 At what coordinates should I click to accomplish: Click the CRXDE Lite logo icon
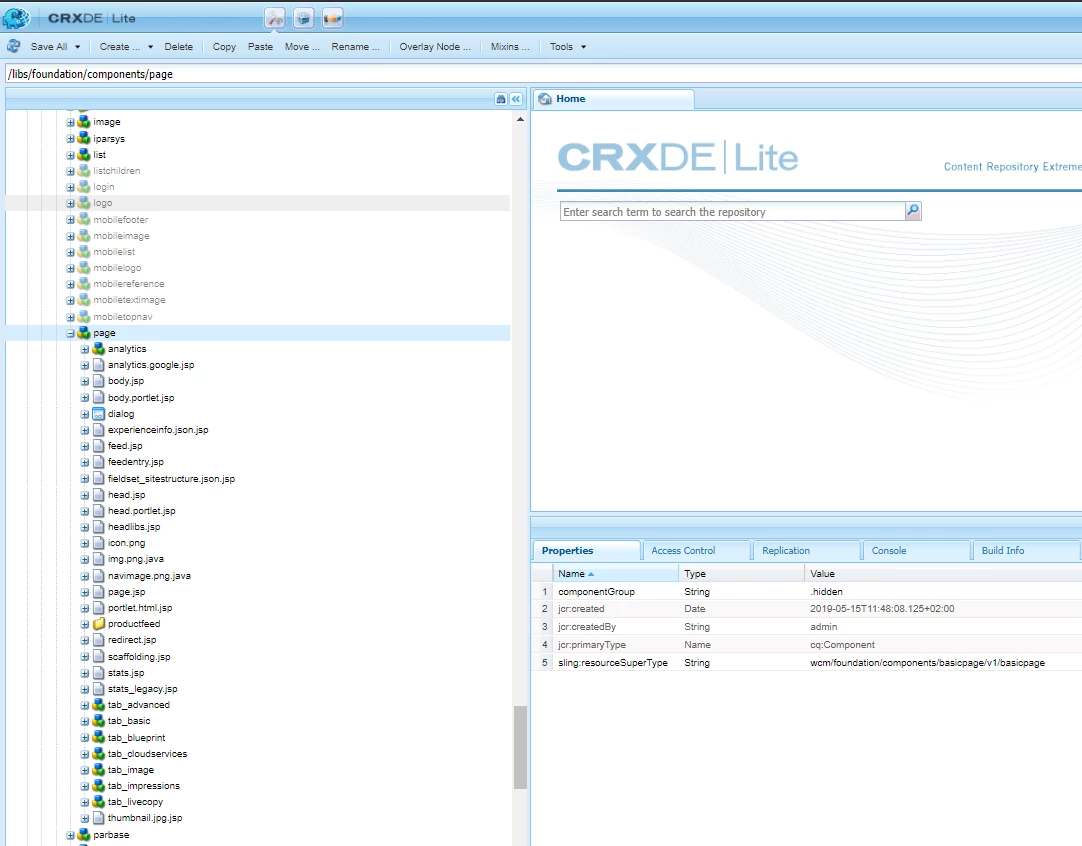tap(17, 18)
